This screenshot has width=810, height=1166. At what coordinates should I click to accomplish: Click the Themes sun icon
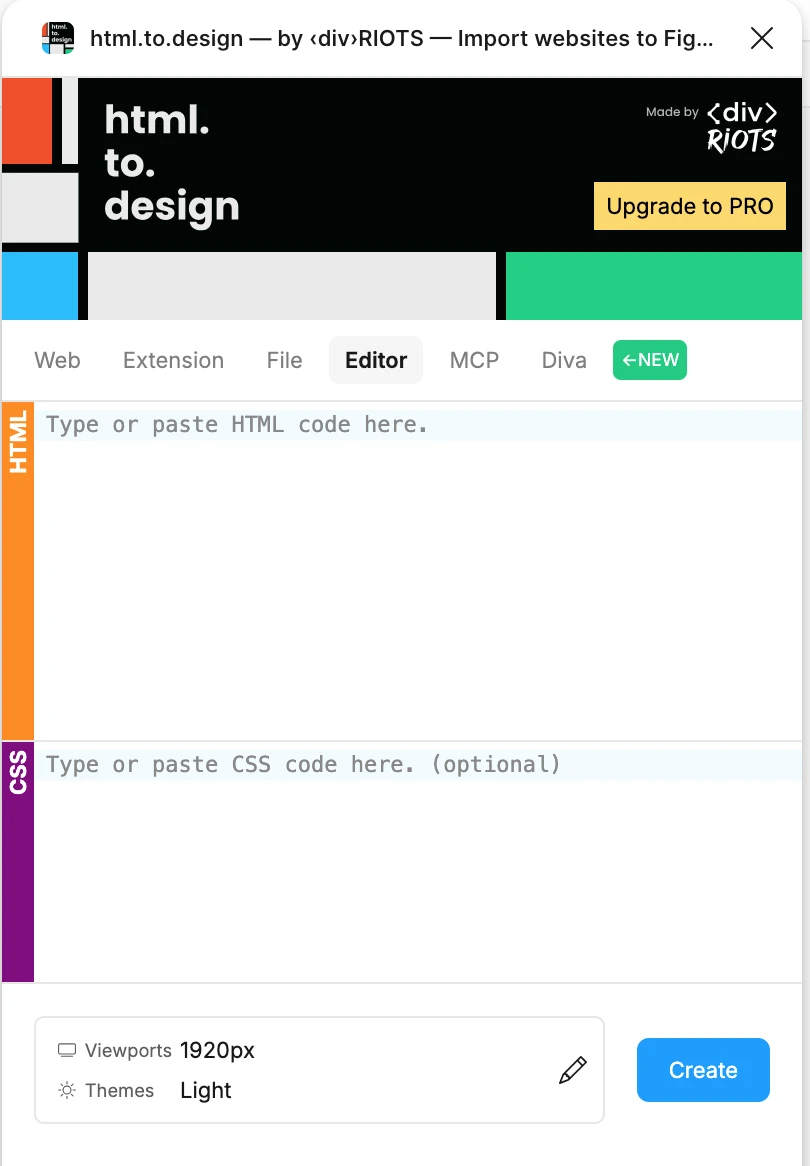(67, 1091)
